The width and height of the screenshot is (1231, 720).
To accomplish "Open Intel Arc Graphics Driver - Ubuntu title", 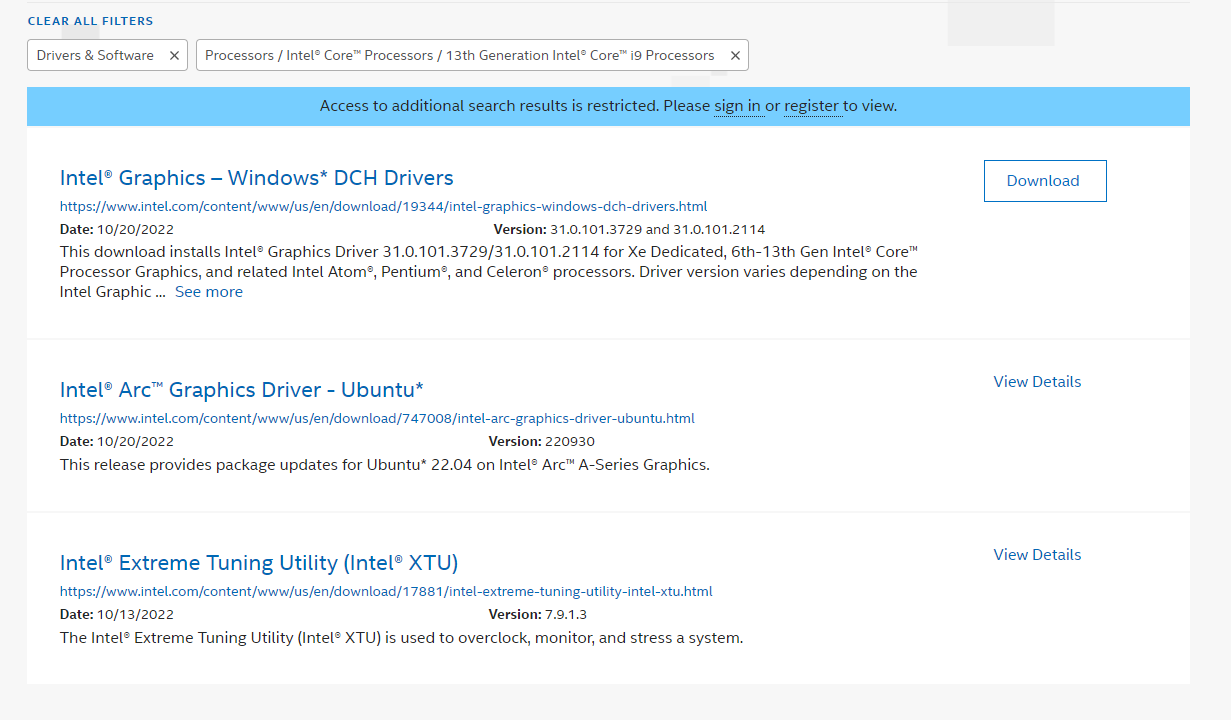I will coord(242,389).
